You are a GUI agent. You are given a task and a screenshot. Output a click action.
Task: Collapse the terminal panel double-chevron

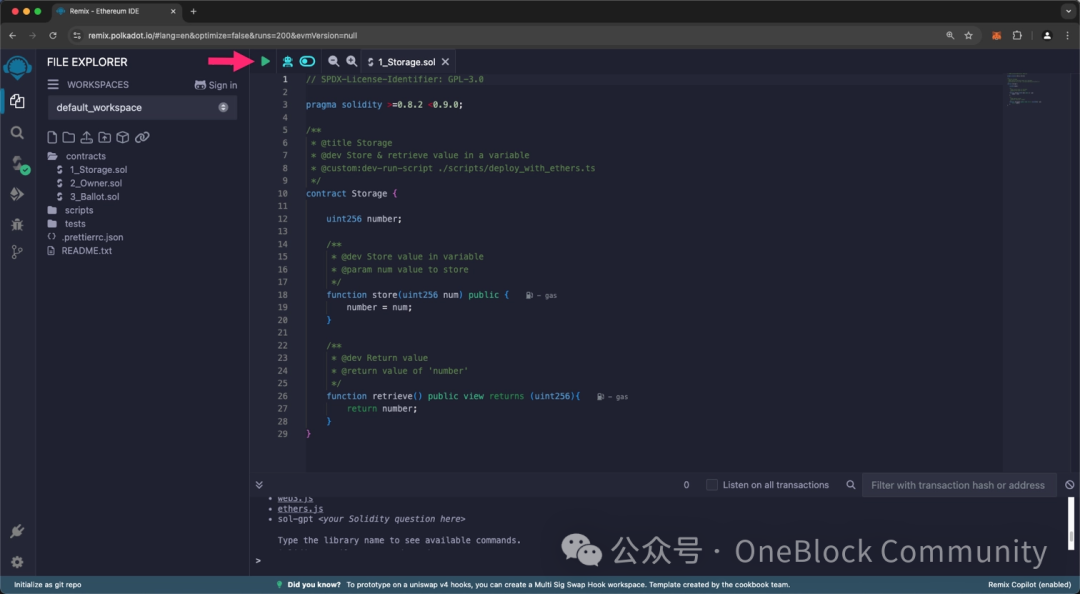(x=259, y=485)
